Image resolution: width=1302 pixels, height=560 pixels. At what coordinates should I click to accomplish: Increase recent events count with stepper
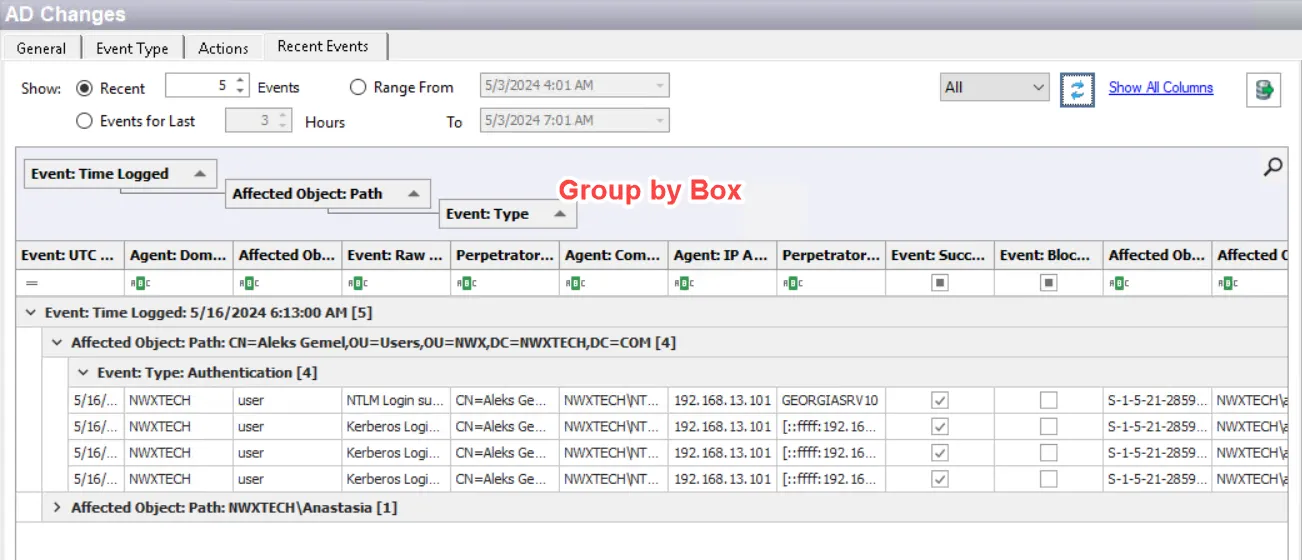[240, 81]
